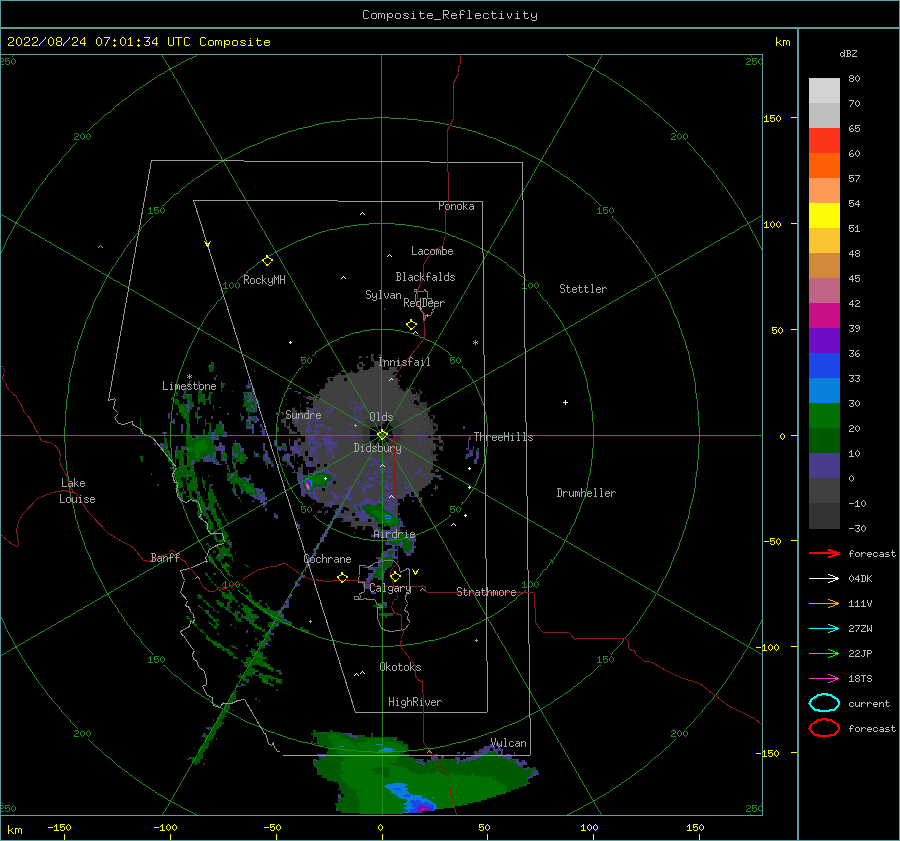This screenshot has height=841, width=900.
Task: Click the ThreeHills label
Action: click(503, 437)
